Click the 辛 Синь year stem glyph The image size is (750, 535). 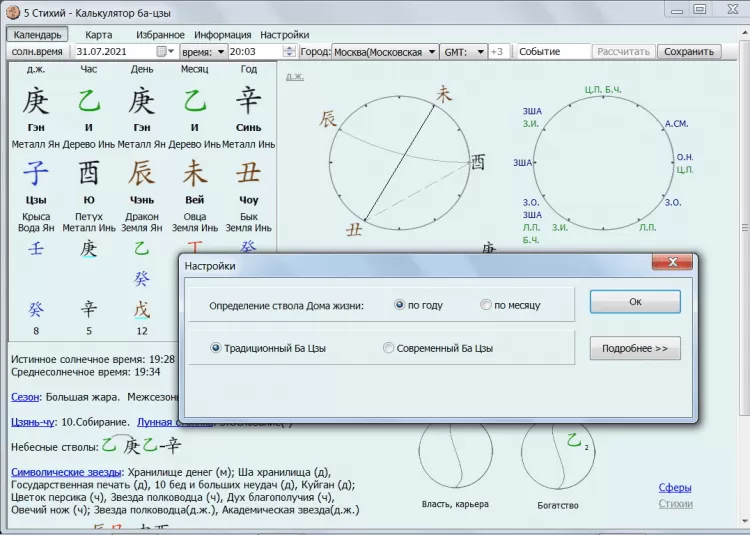click(x=248, y=100)
